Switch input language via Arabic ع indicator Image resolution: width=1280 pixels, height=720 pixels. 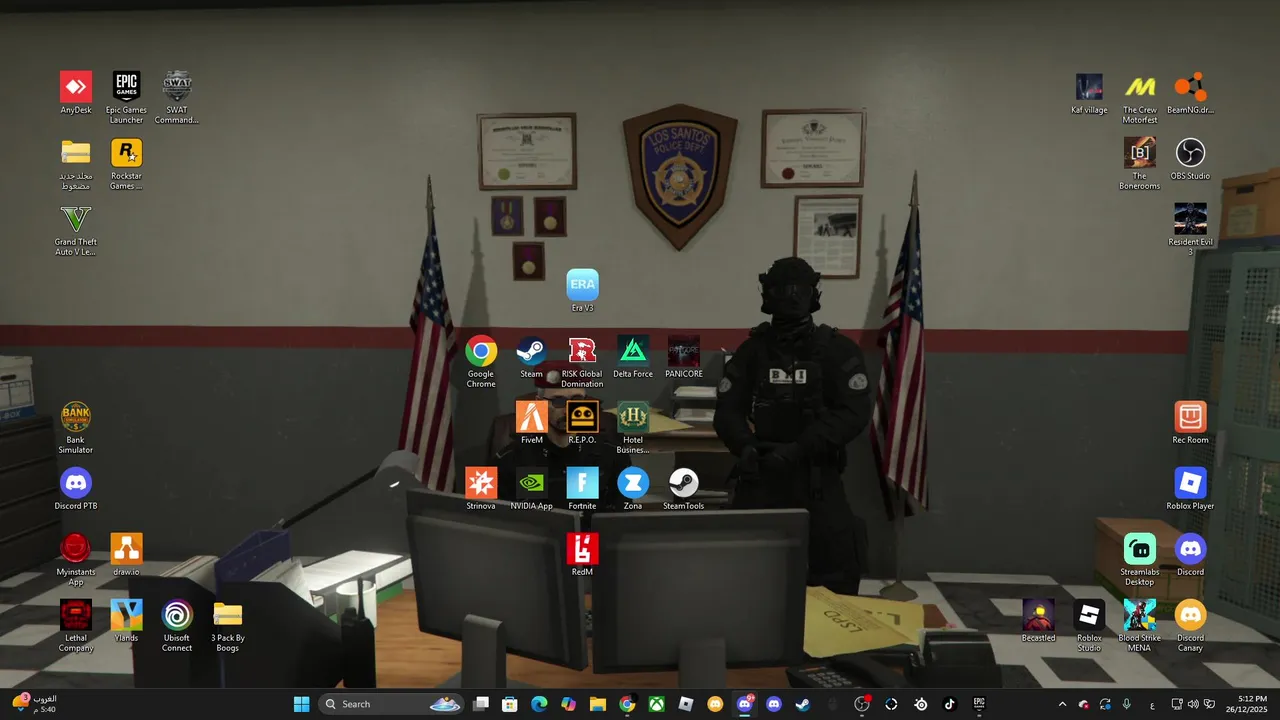click(x=1152, y=705)
